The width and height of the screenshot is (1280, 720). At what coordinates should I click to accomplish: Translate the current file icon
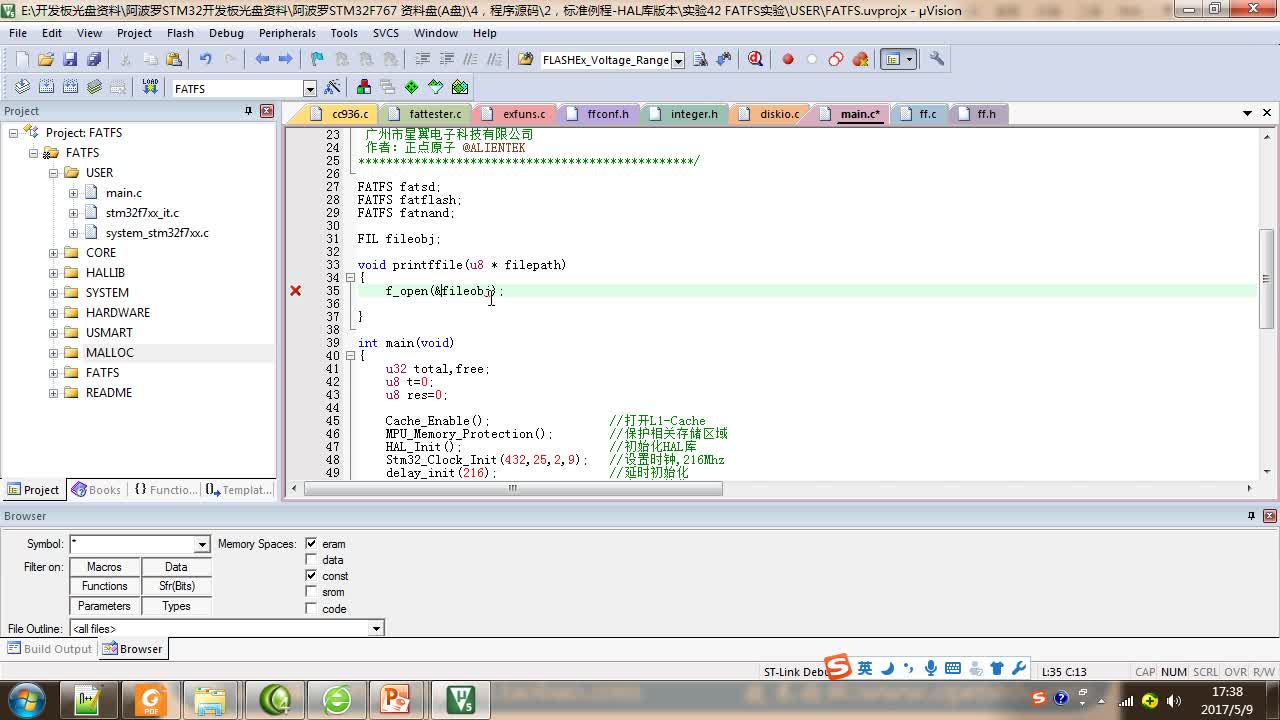[x=22, y=87]
